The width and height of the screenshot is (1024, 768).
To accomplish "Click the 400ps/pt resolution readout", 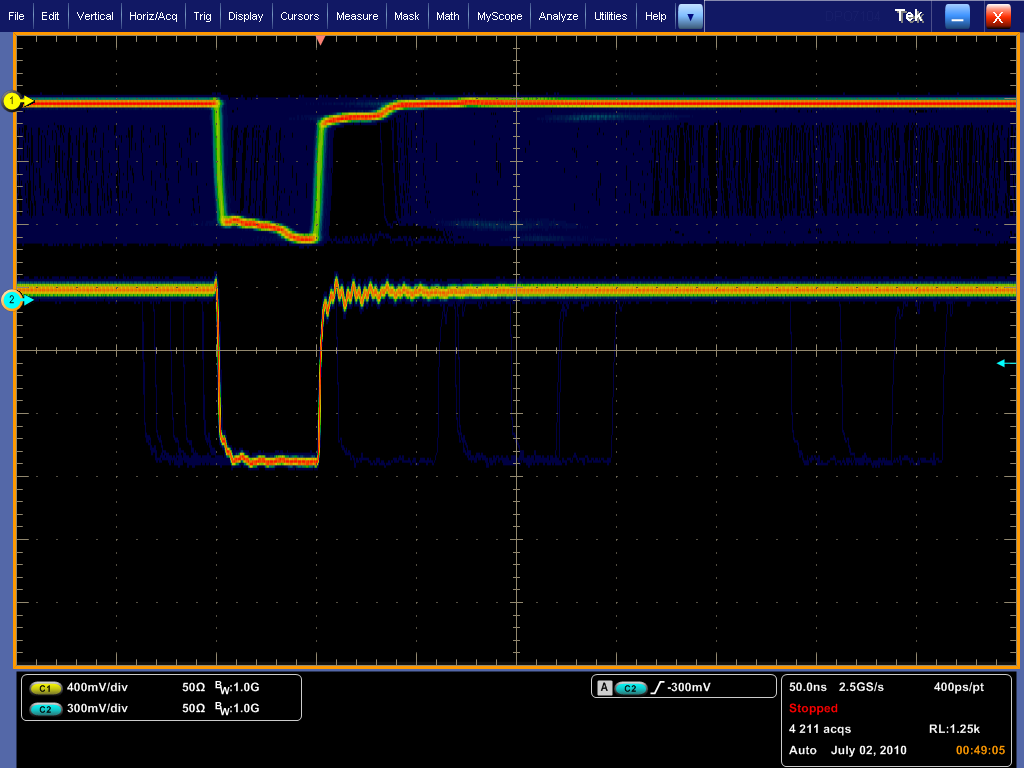I will [x=959, y=687].
